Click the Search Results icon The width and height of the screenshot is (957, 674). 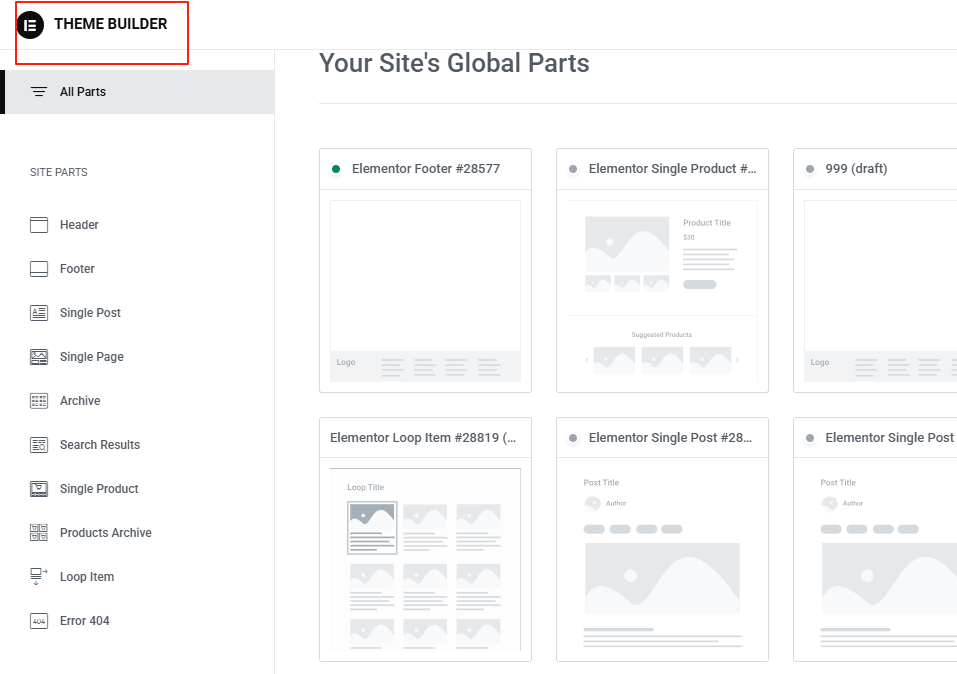pos(39,445)
